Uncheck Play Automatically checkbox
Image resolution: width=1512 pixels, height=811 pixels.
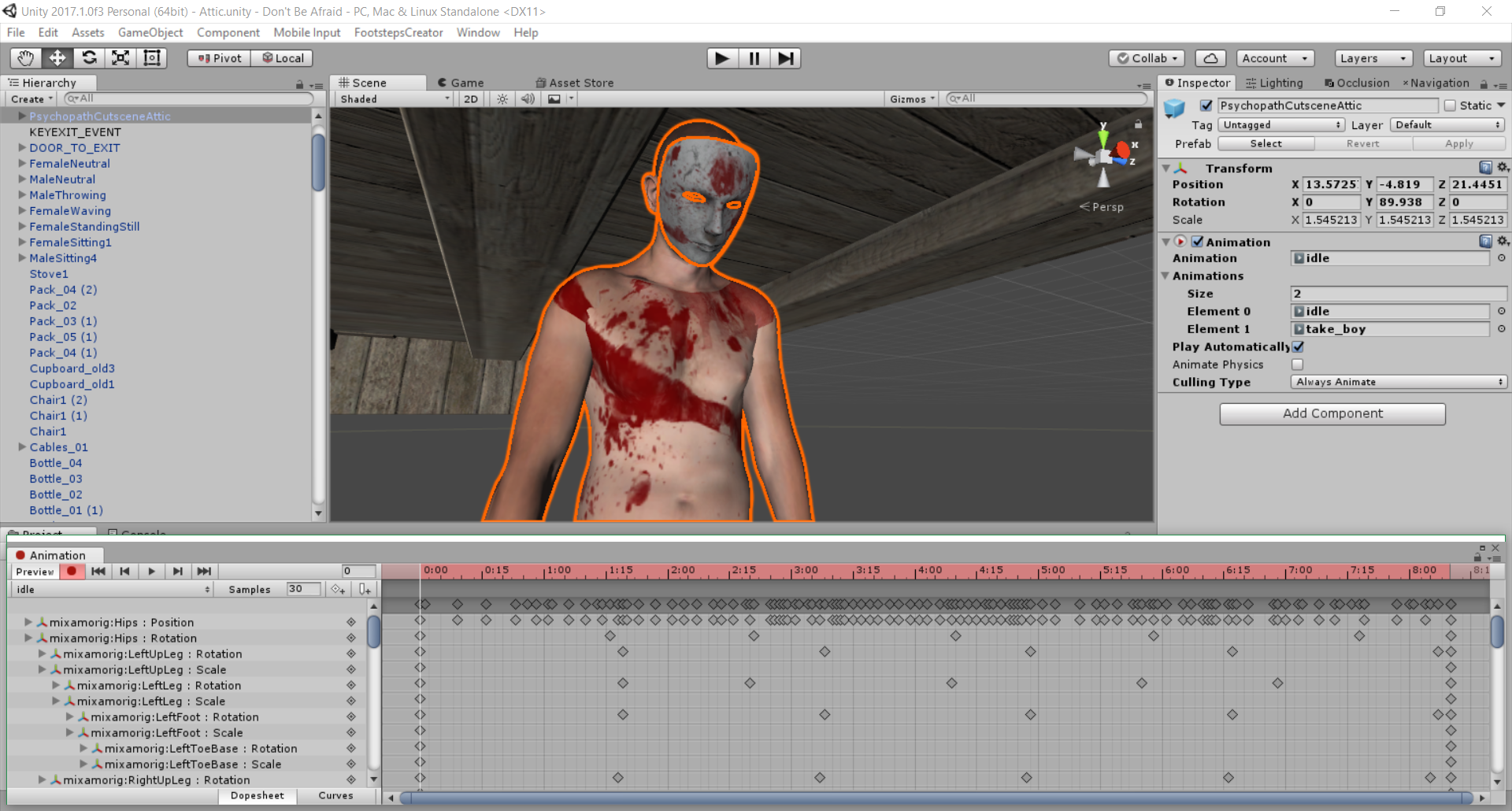coord(1298,347)
